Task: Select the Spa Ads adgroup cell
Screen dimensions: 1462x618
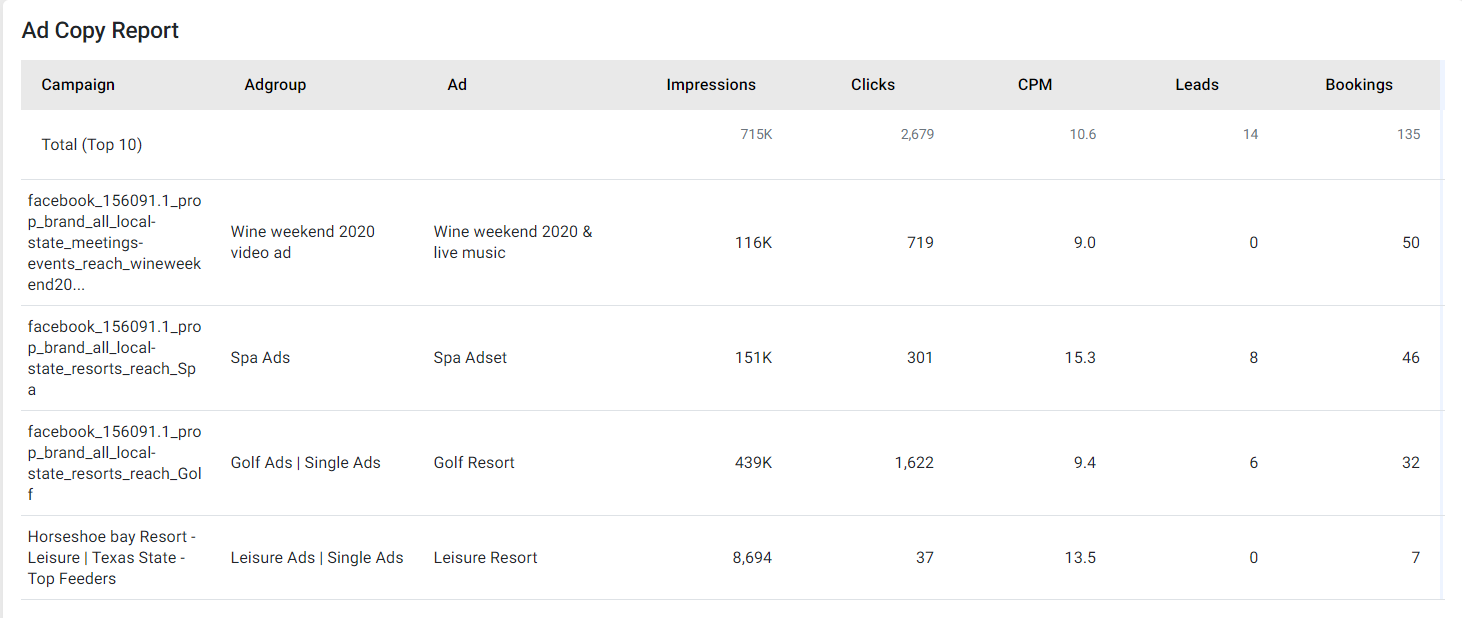Action: pyautogui.click(x=260, y=358)
